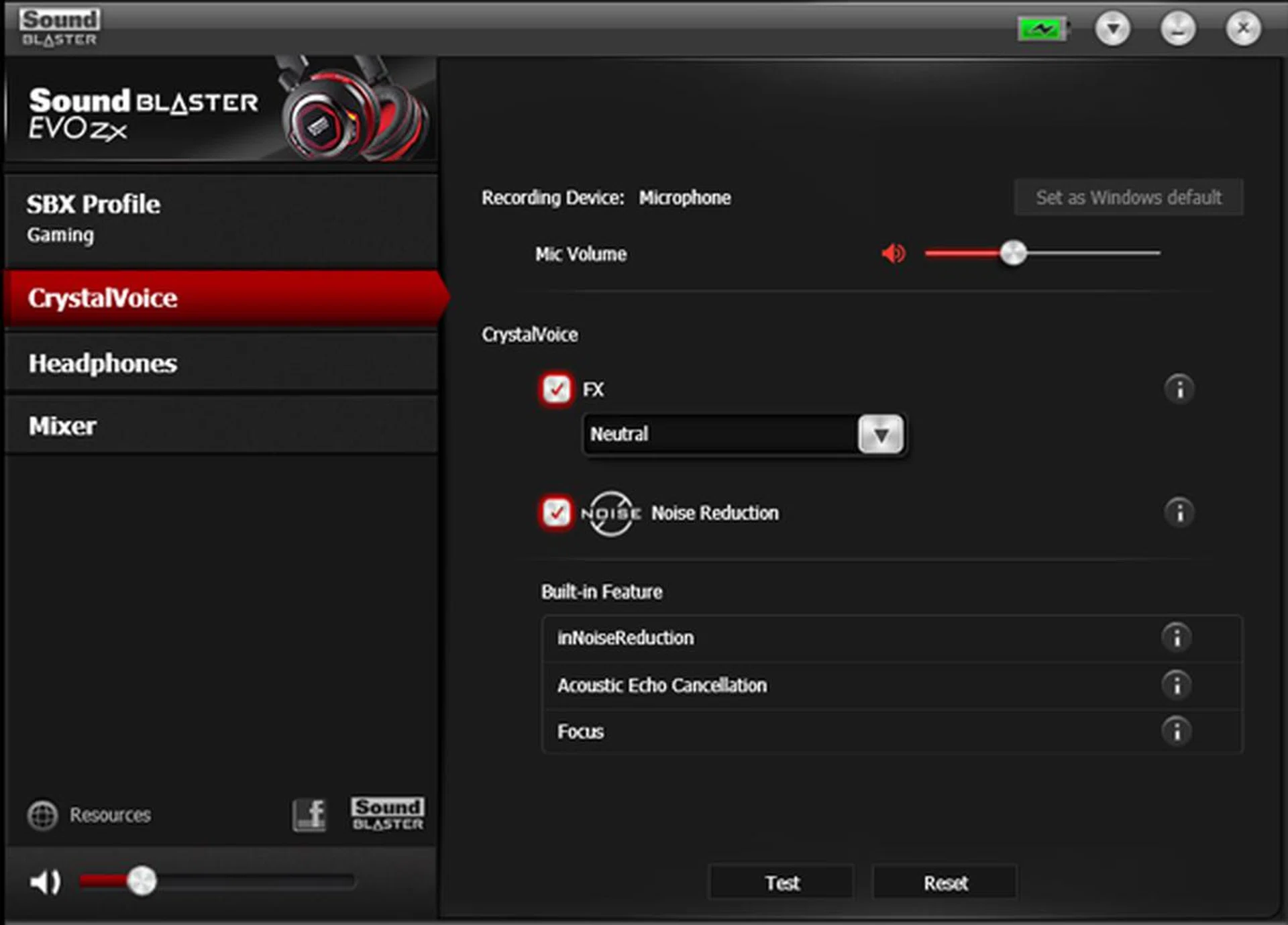Click the Mic Volume slider handle

(1013, 254)
